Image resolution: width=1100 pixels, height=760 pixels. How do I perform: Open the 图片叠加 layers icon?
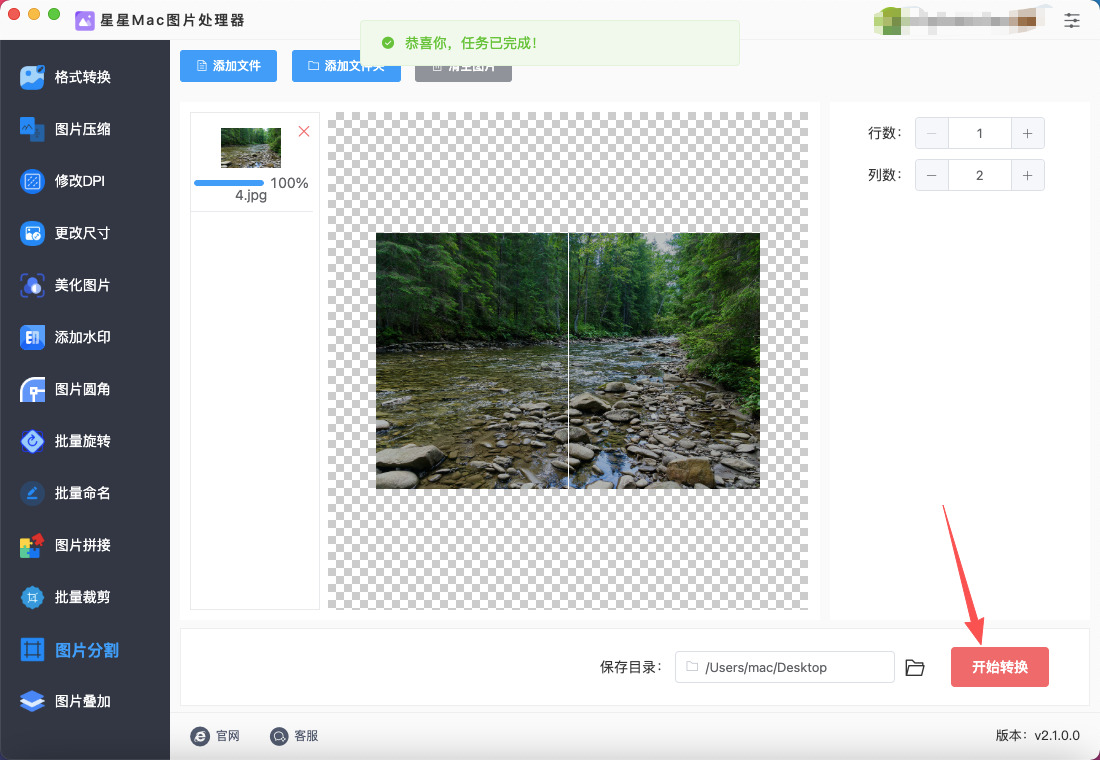(32, 701)
